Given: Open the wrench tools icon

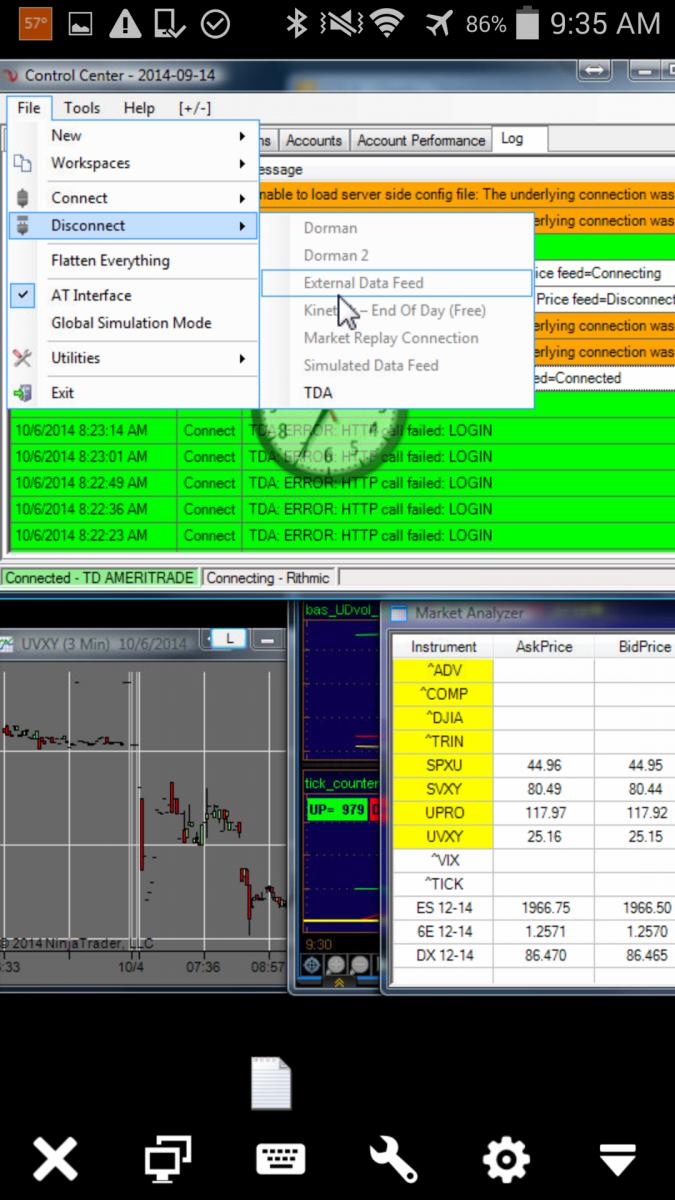Looking at the screenshot, I should (x=394, y=1160).
